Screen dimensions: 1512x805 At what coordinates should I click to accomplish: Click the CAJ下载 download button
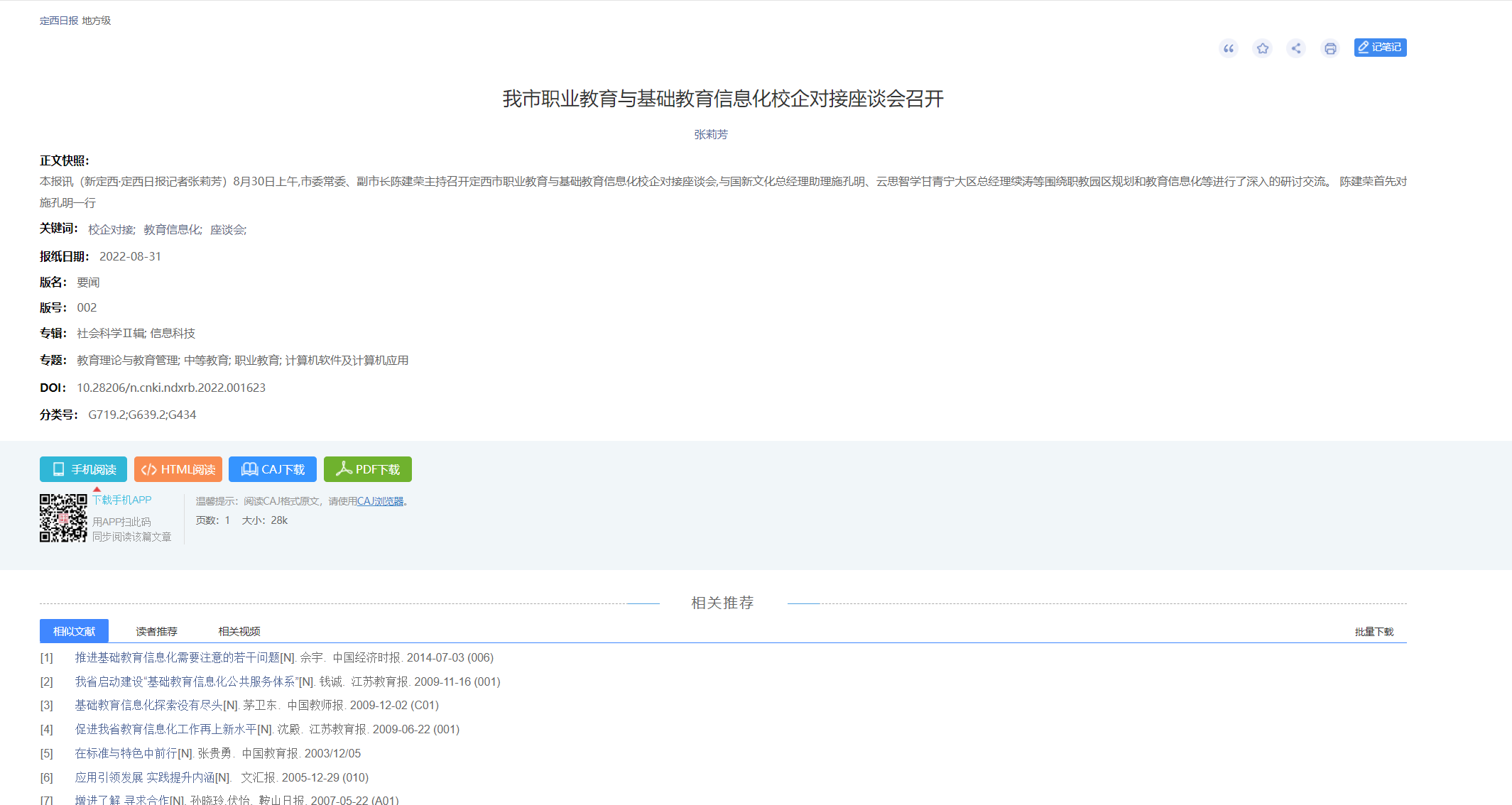pos(272,469)
